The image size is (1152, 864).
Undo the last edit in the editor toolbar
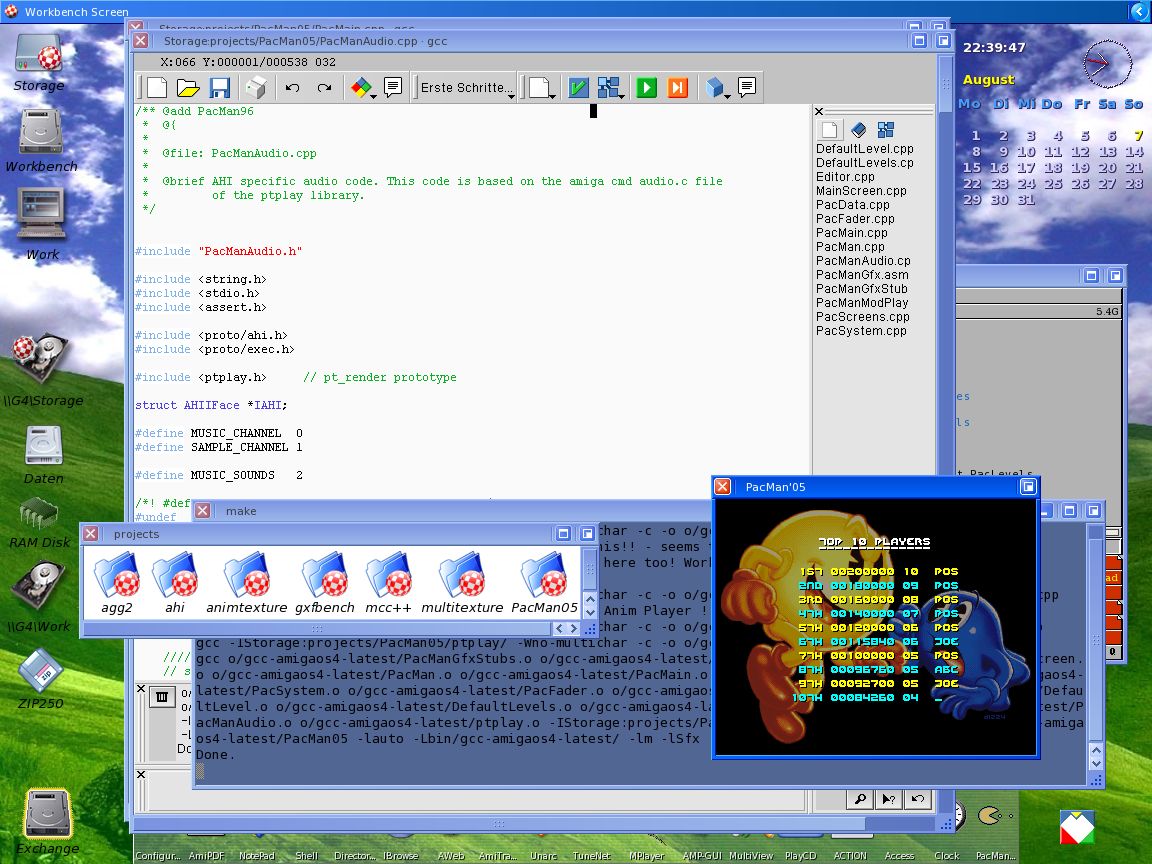(292, 87)
